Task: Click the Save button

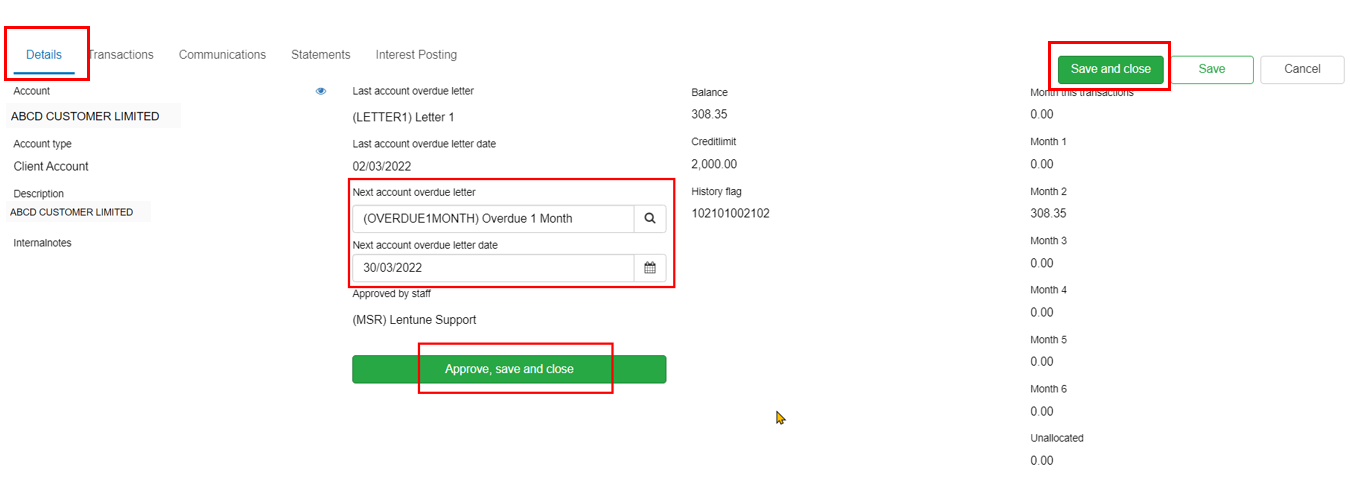Action: click(x=1212, y=69)
